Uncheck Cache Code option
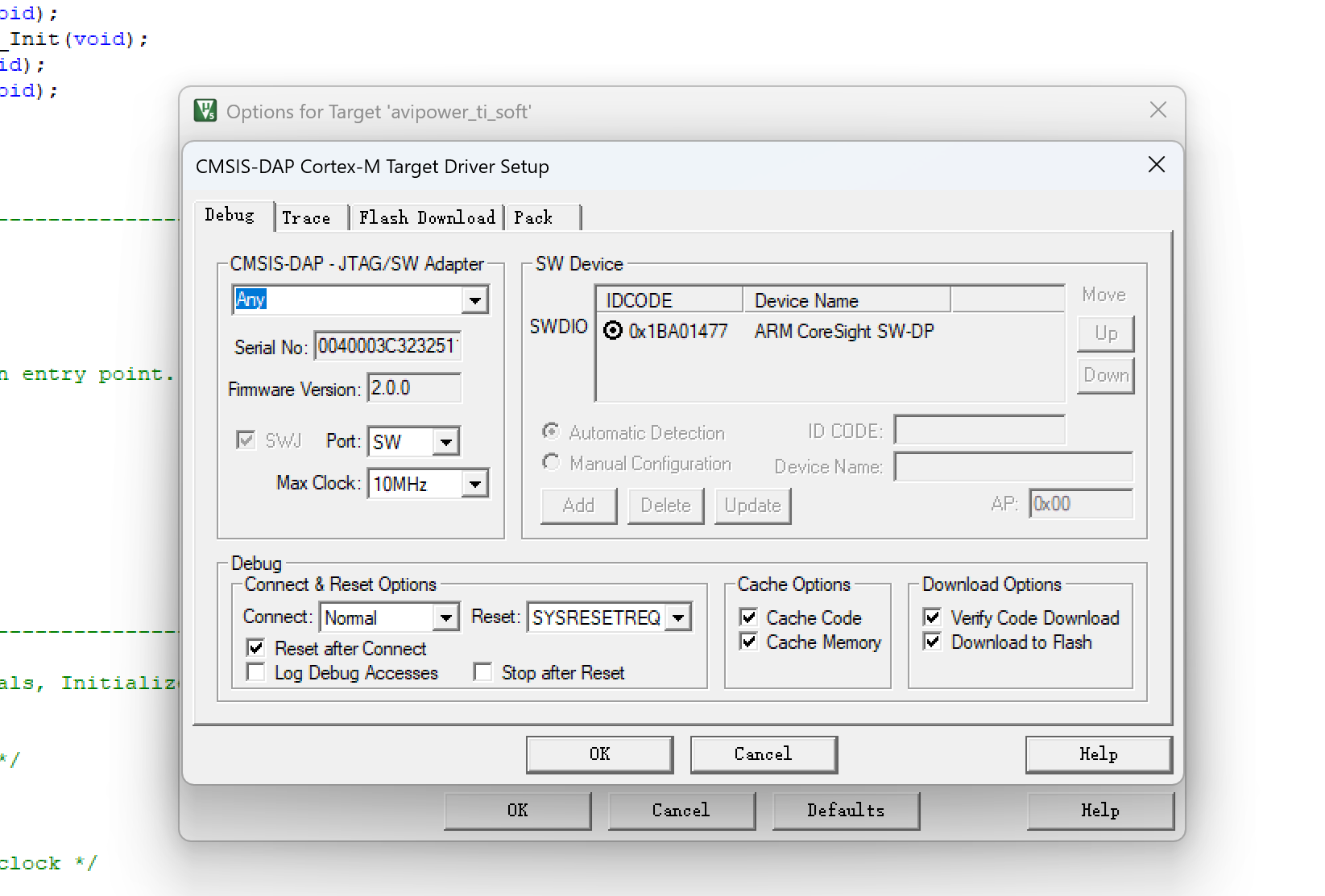 coord(749,617)
